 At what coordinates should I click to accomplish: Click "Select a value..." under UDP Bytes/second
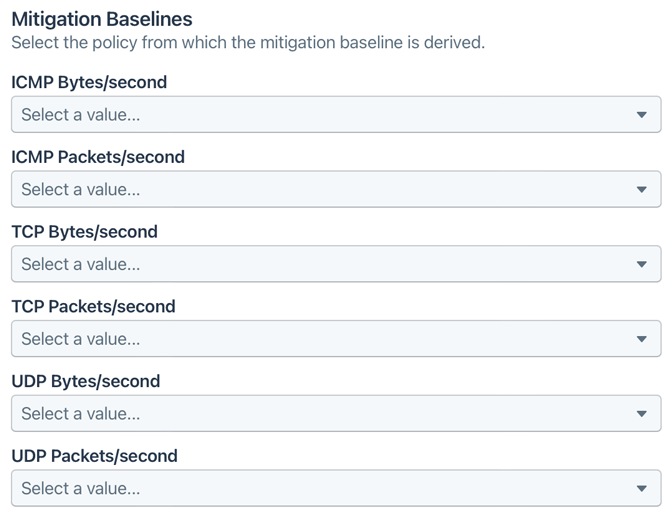[x=81, y=414]
